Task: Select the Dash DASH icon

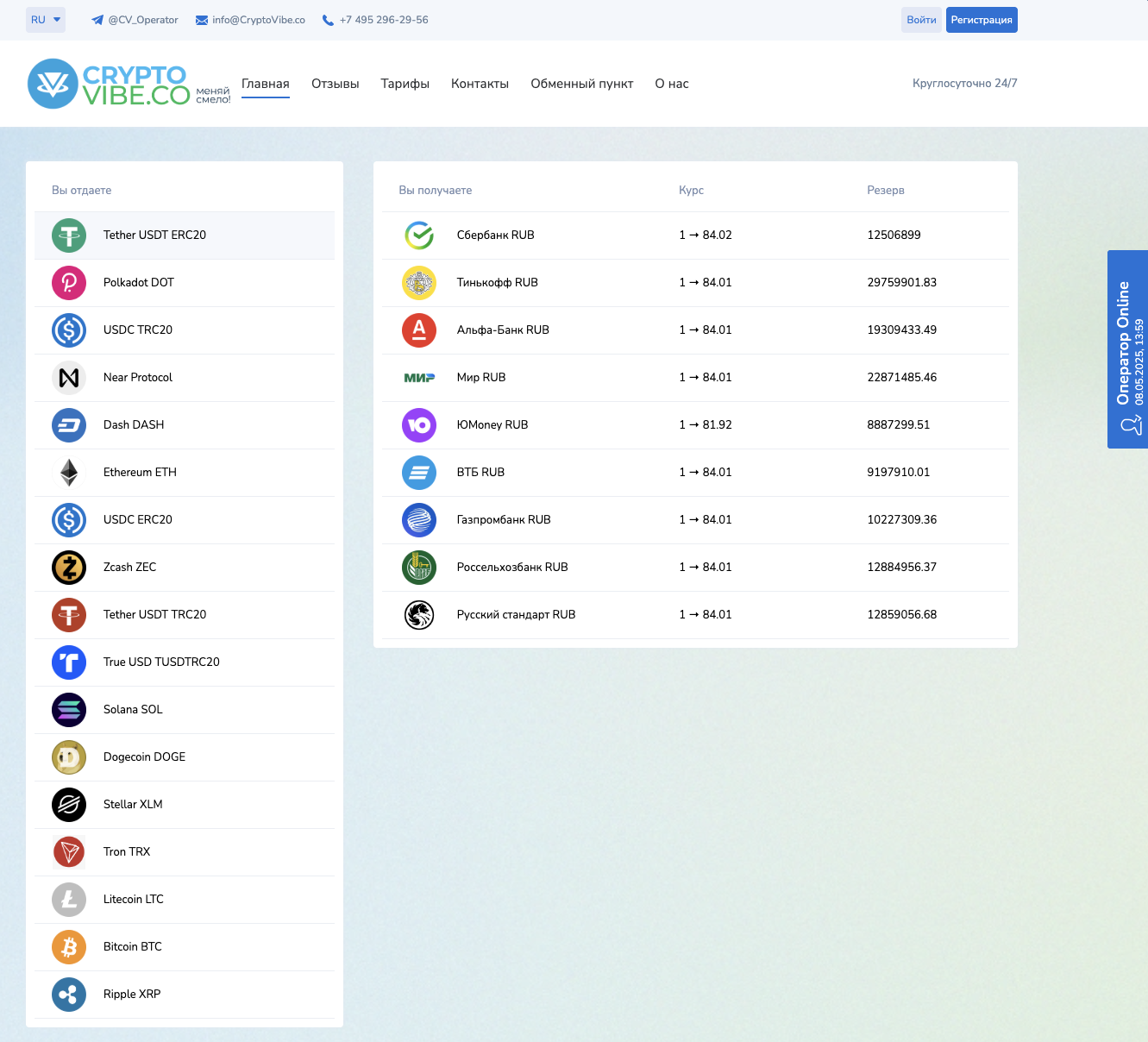Action: coord(69,425)
